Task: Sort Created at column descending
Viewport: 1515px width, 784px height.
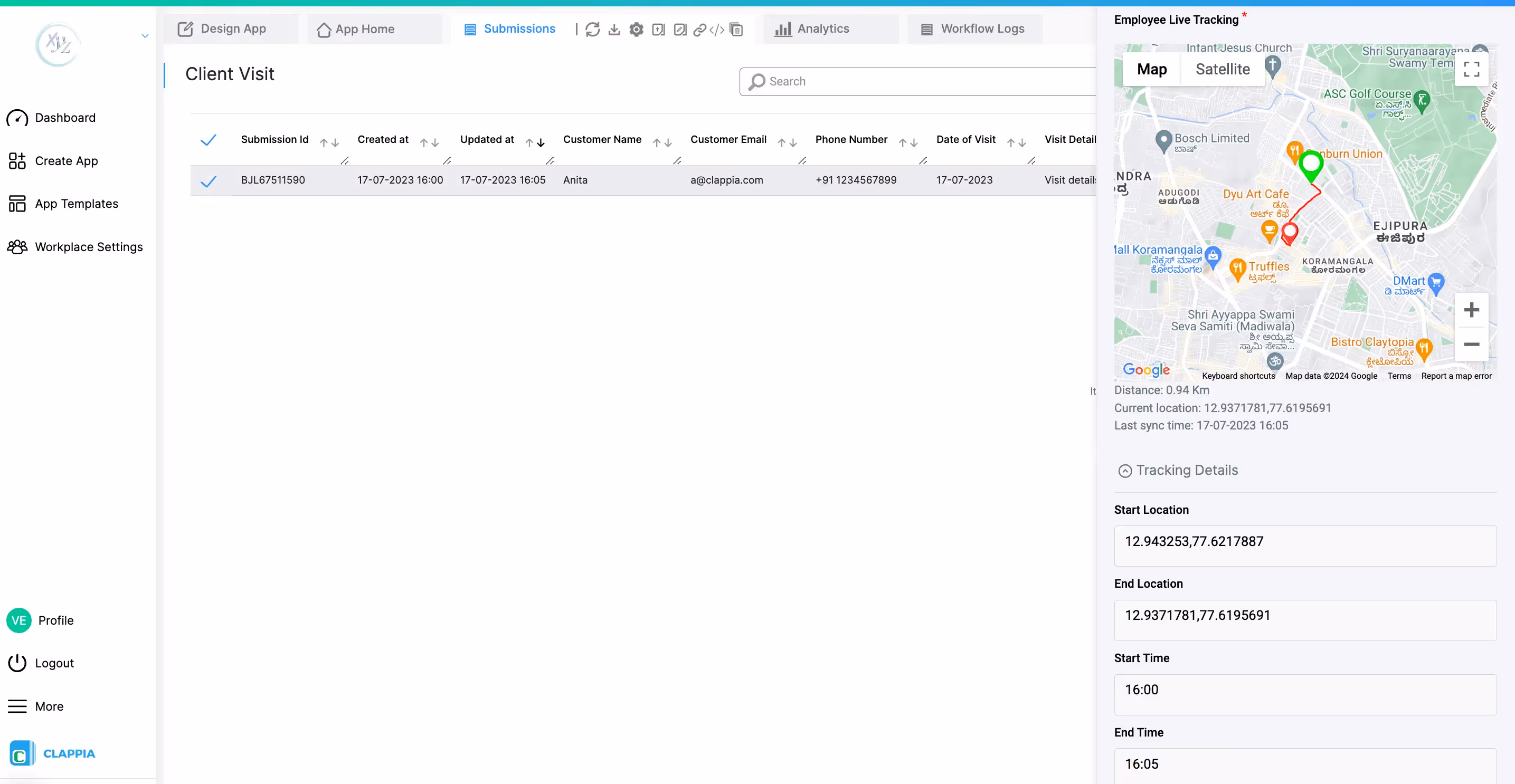Action: click(x=433, y=144)
